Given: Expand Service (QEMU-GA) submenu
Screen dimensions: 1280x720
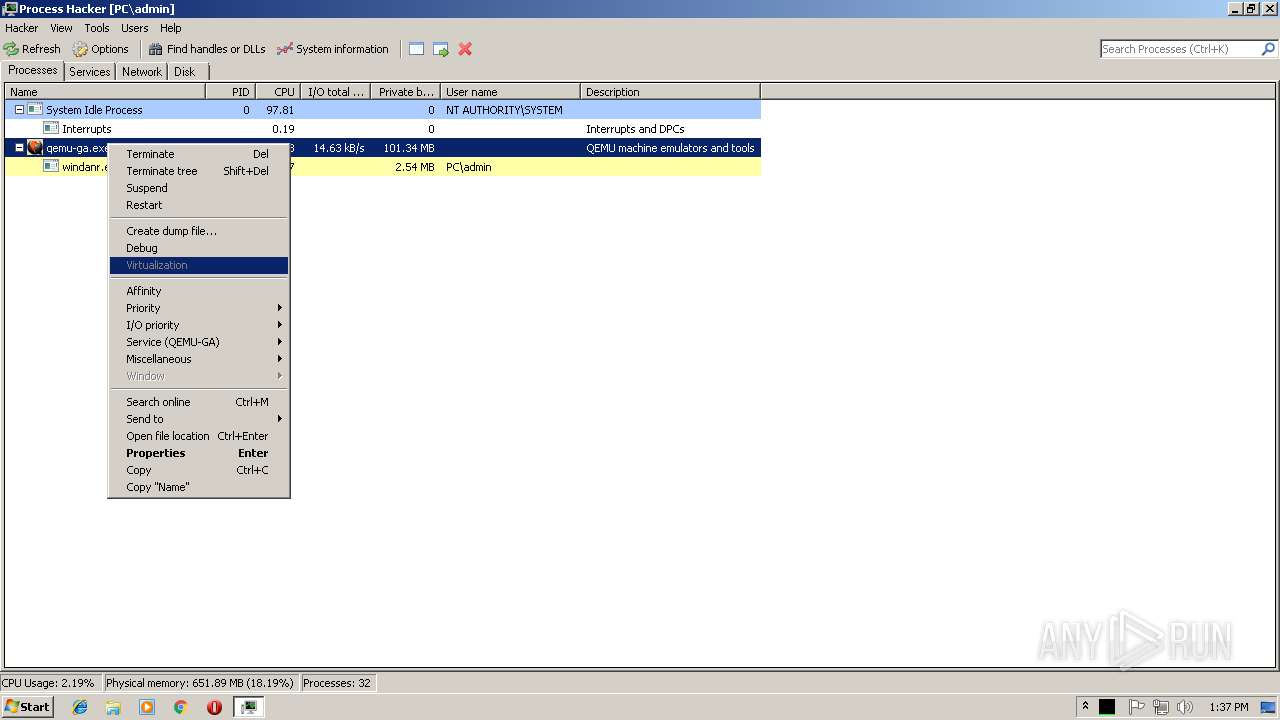Looking at the screenshot, I should (199, 342).
